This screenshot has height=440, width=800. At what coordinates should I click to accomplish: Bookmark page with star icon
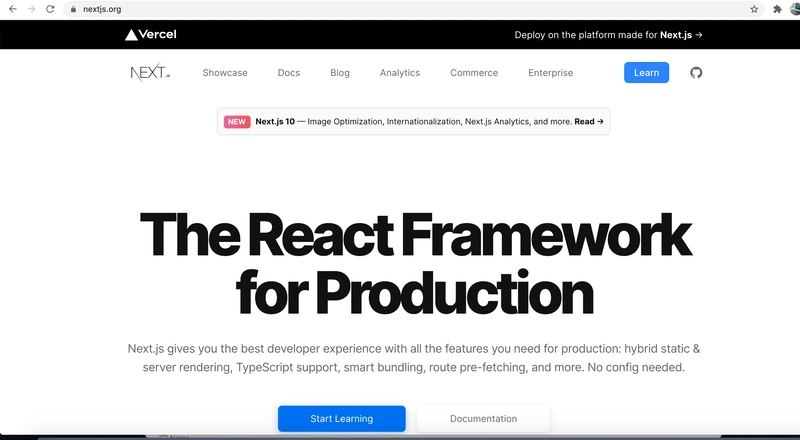pos(754,9)
